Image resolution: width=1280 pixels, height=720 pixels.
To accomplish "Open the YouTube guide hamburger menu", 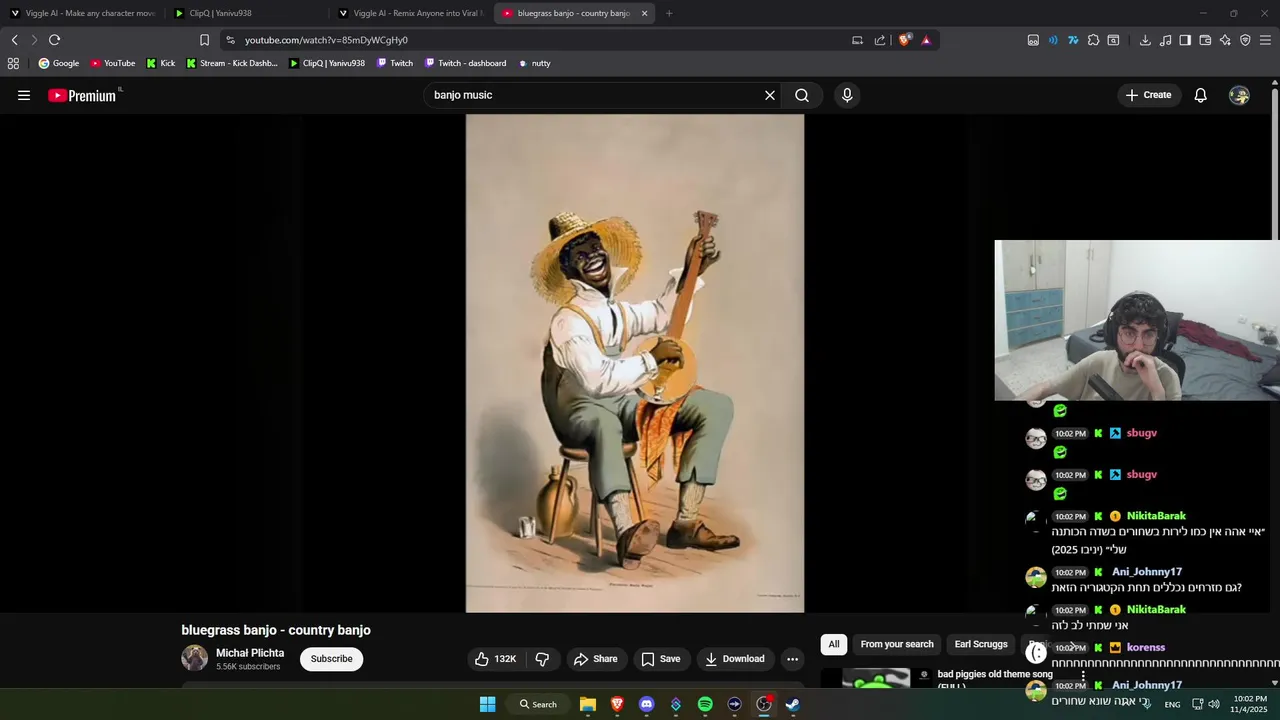I will 24,95.
